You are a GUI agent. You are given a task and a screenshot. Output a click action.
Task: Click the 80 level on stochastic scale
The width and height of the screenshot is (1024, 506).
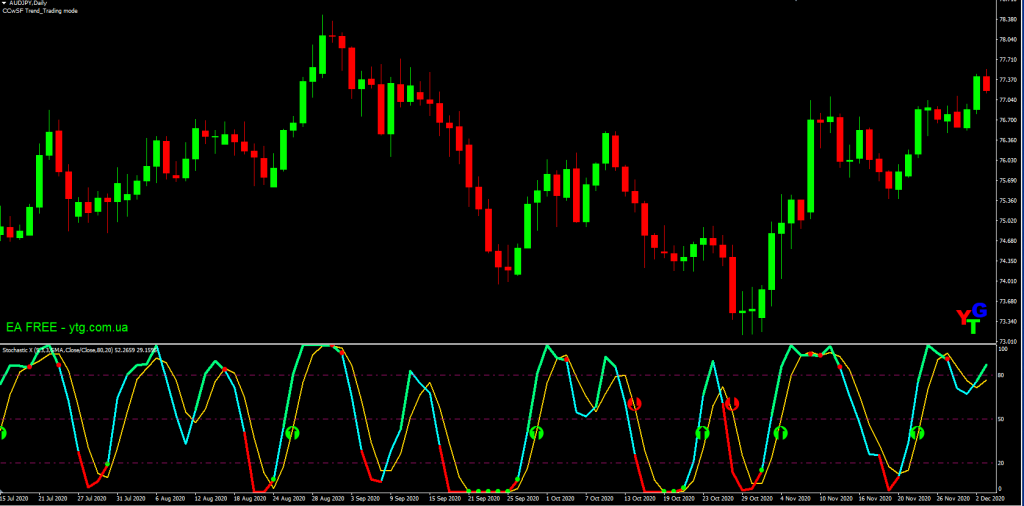1002,375
